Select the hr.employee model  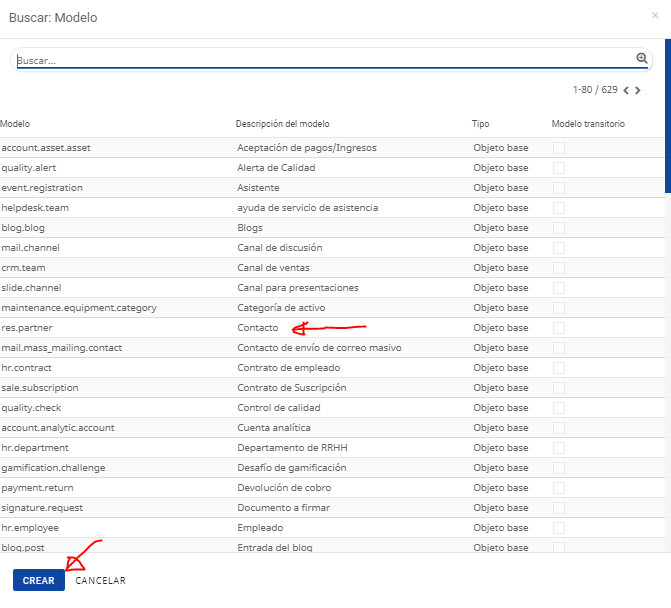(30, 528)
